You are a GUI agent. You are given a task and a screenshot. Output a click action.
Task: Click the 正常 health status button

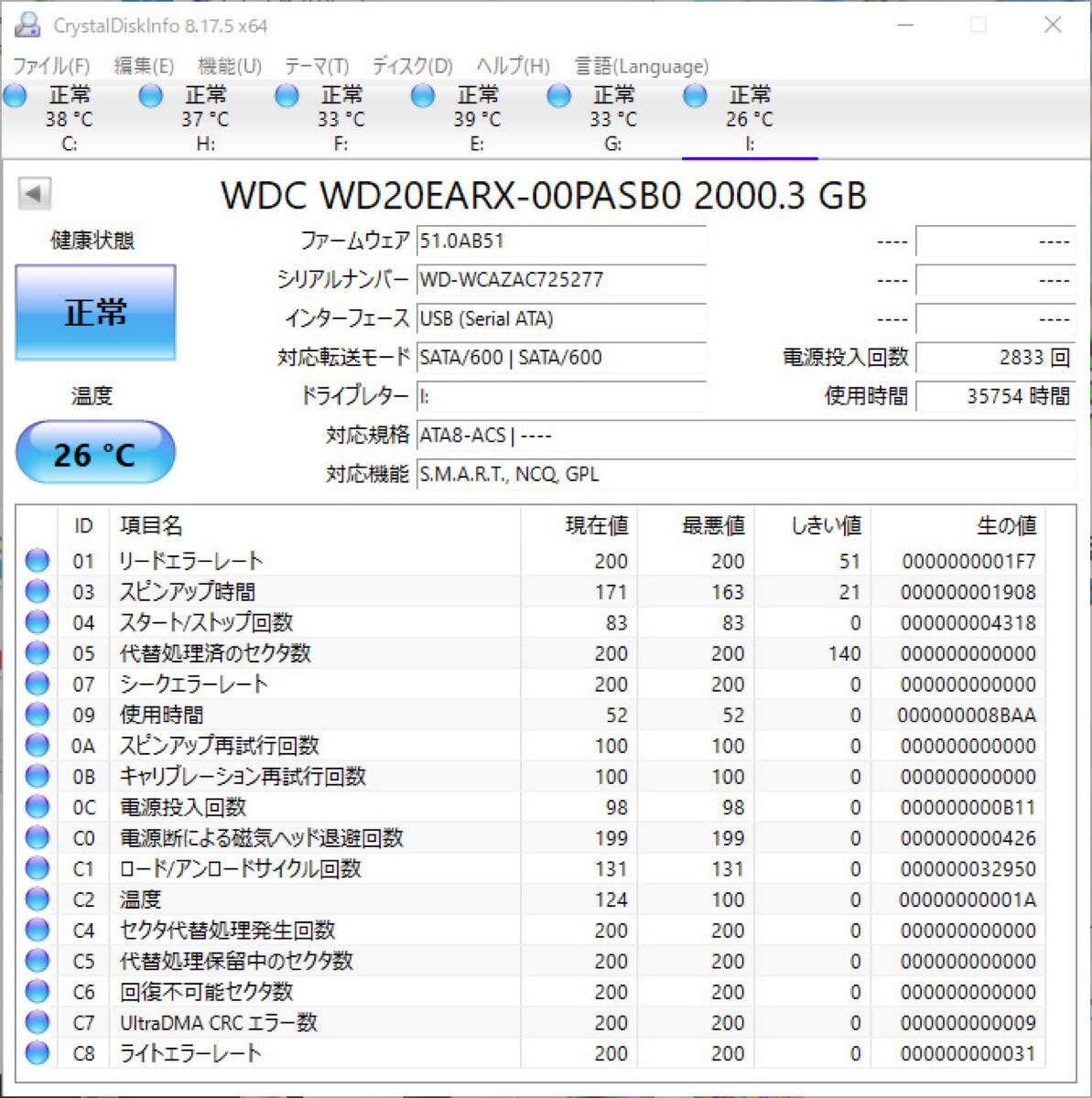[95, 313]
